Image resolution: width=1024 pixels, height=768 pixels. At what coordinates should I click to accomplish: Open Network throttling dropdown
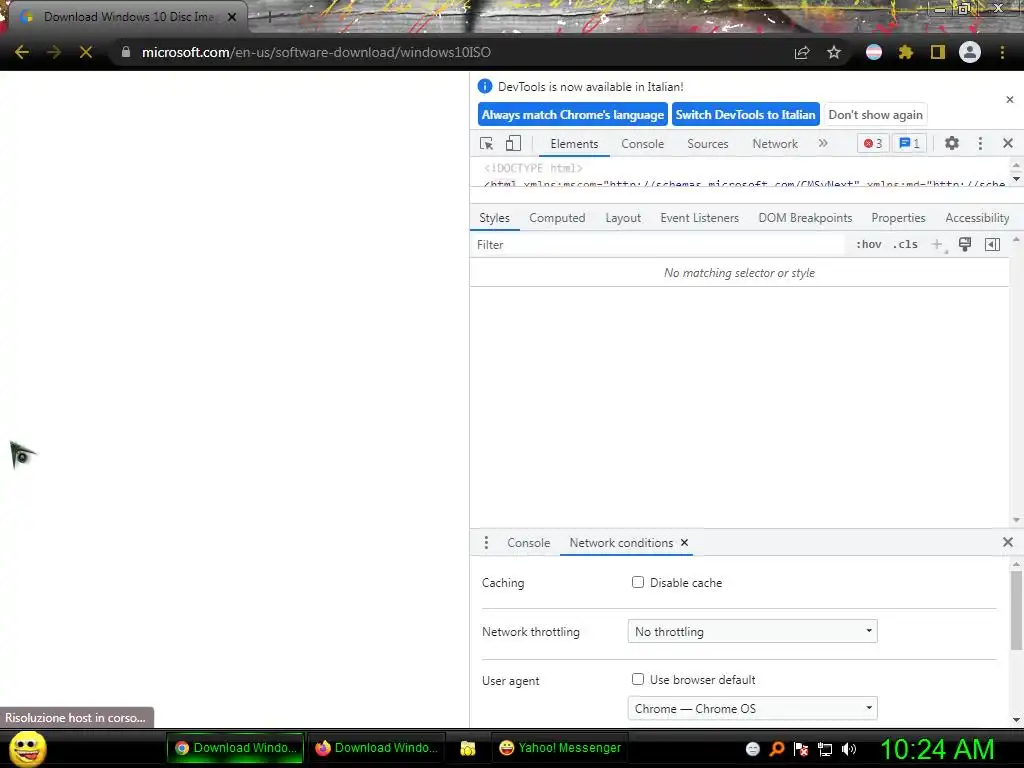point(752,632)
